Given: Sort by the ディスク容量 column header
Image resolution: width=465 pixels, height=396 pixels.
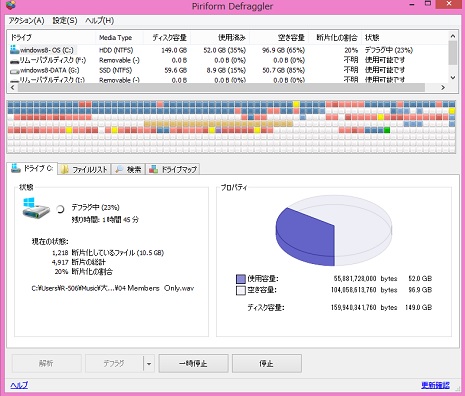Looking at the screenshot, I should (167, 37).
